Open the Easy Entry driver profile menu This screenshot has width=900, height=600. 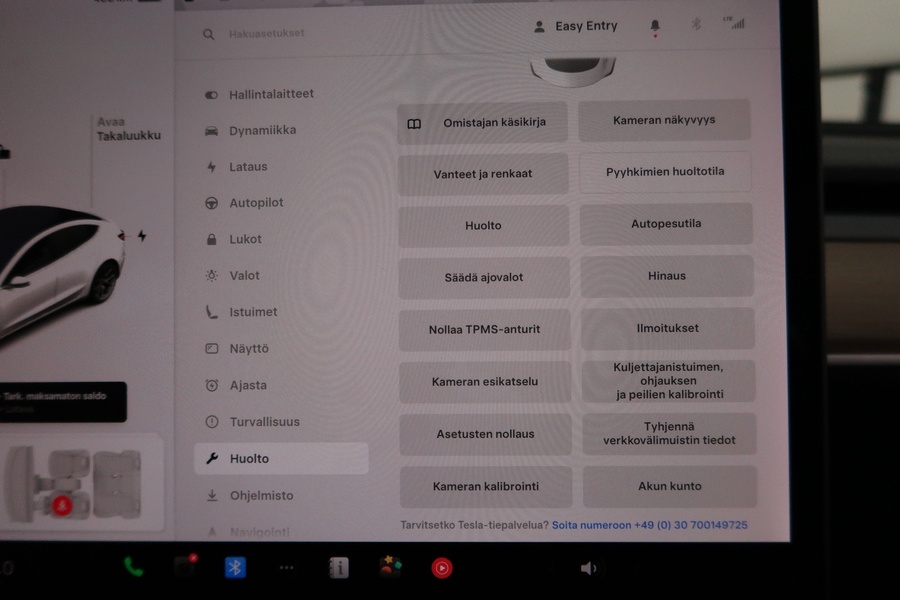coord(576,26)
